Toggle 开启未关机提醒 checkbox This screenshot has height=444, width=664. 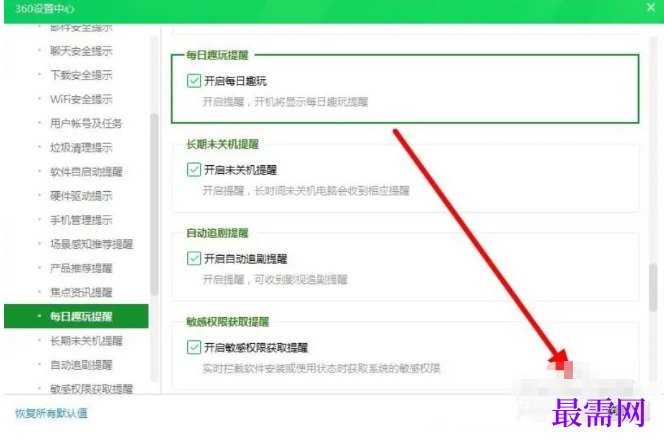coord(194,170)
